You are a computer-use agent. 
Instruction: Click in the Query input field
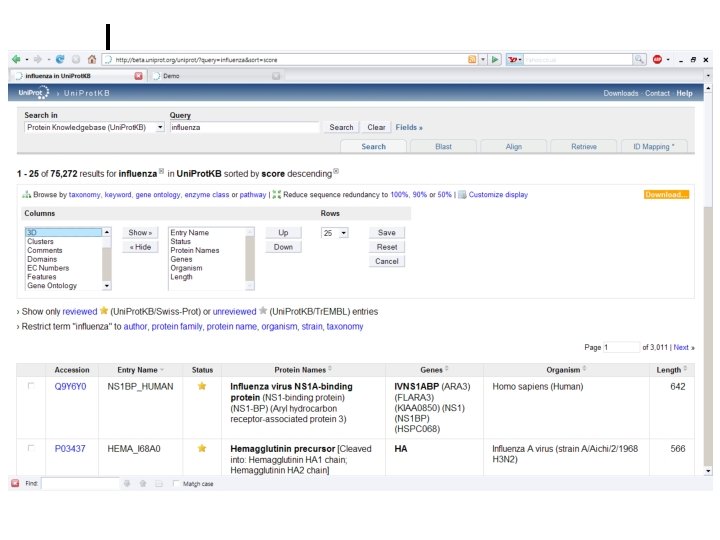click(x=244, y=127)
